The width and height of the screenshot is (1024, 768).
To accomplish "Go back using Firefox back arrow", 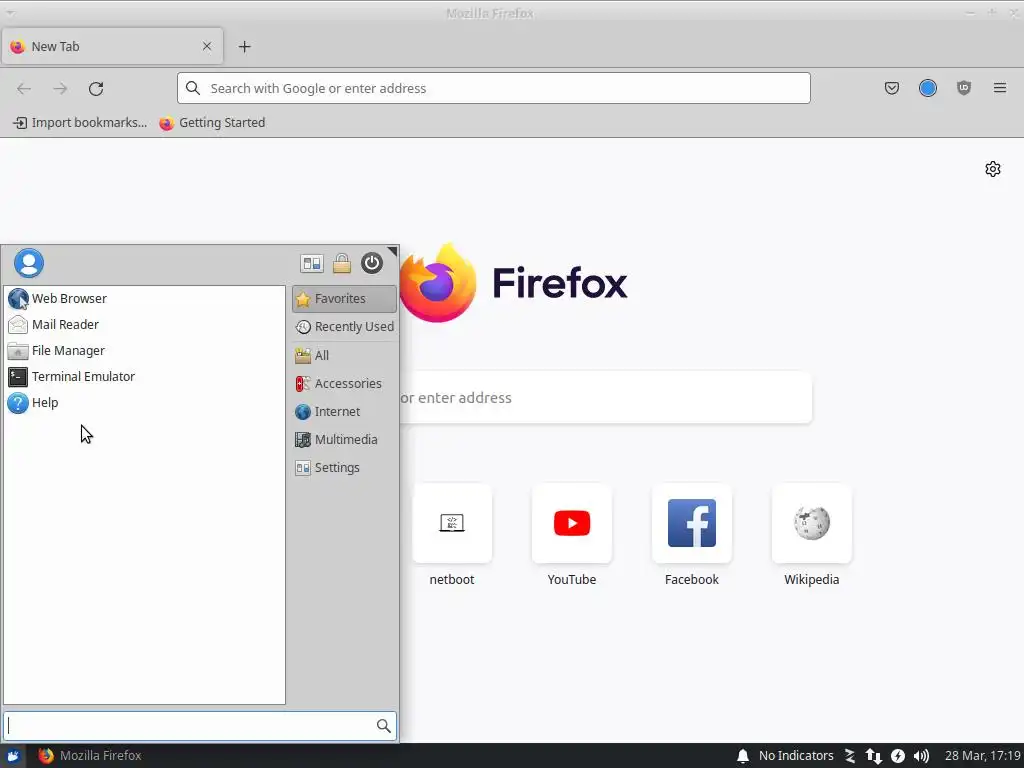I will (24, 88).
